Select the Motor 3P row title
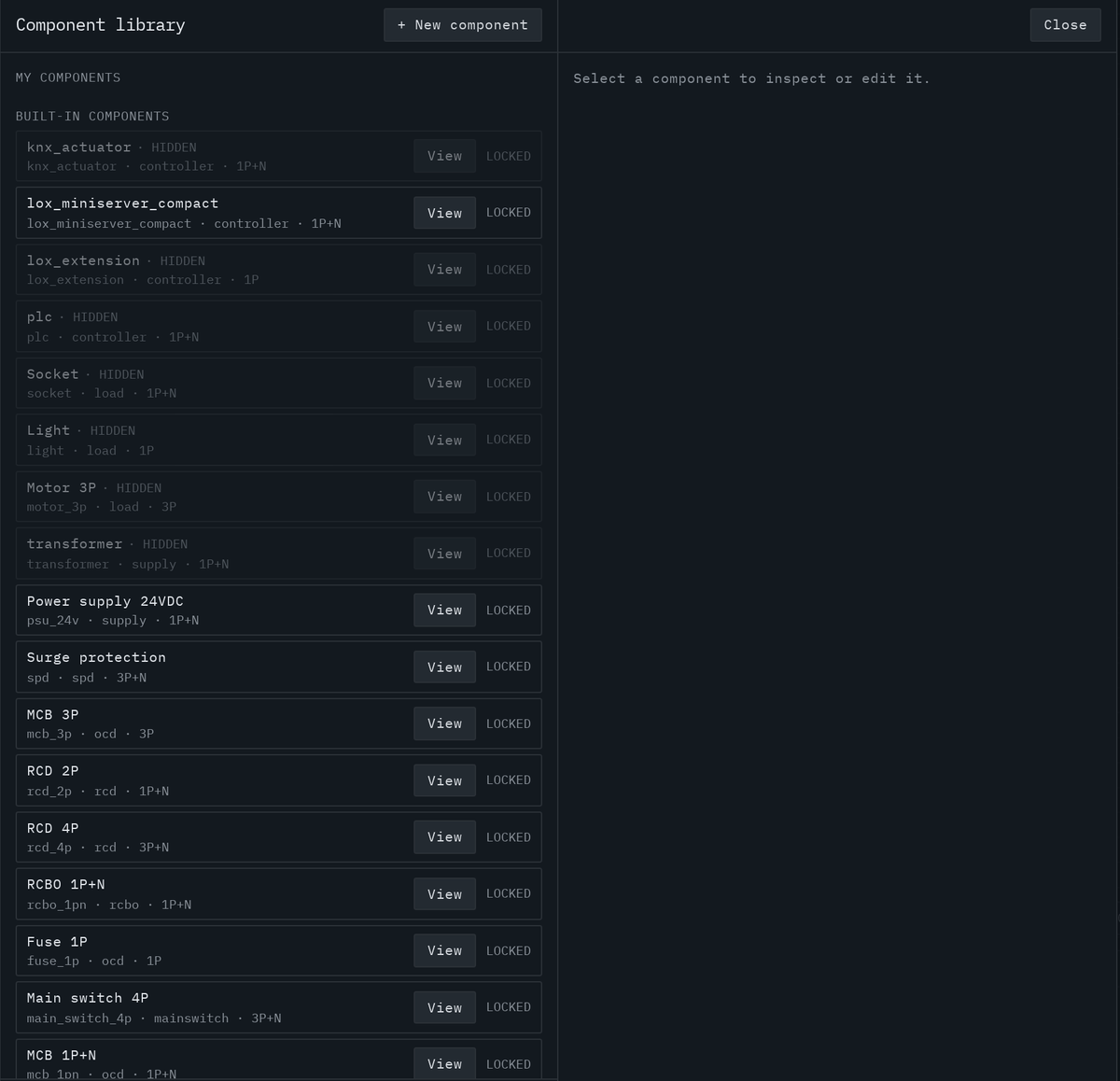This screenshot has height=1081, width=1120. click(x=61, y=488)
